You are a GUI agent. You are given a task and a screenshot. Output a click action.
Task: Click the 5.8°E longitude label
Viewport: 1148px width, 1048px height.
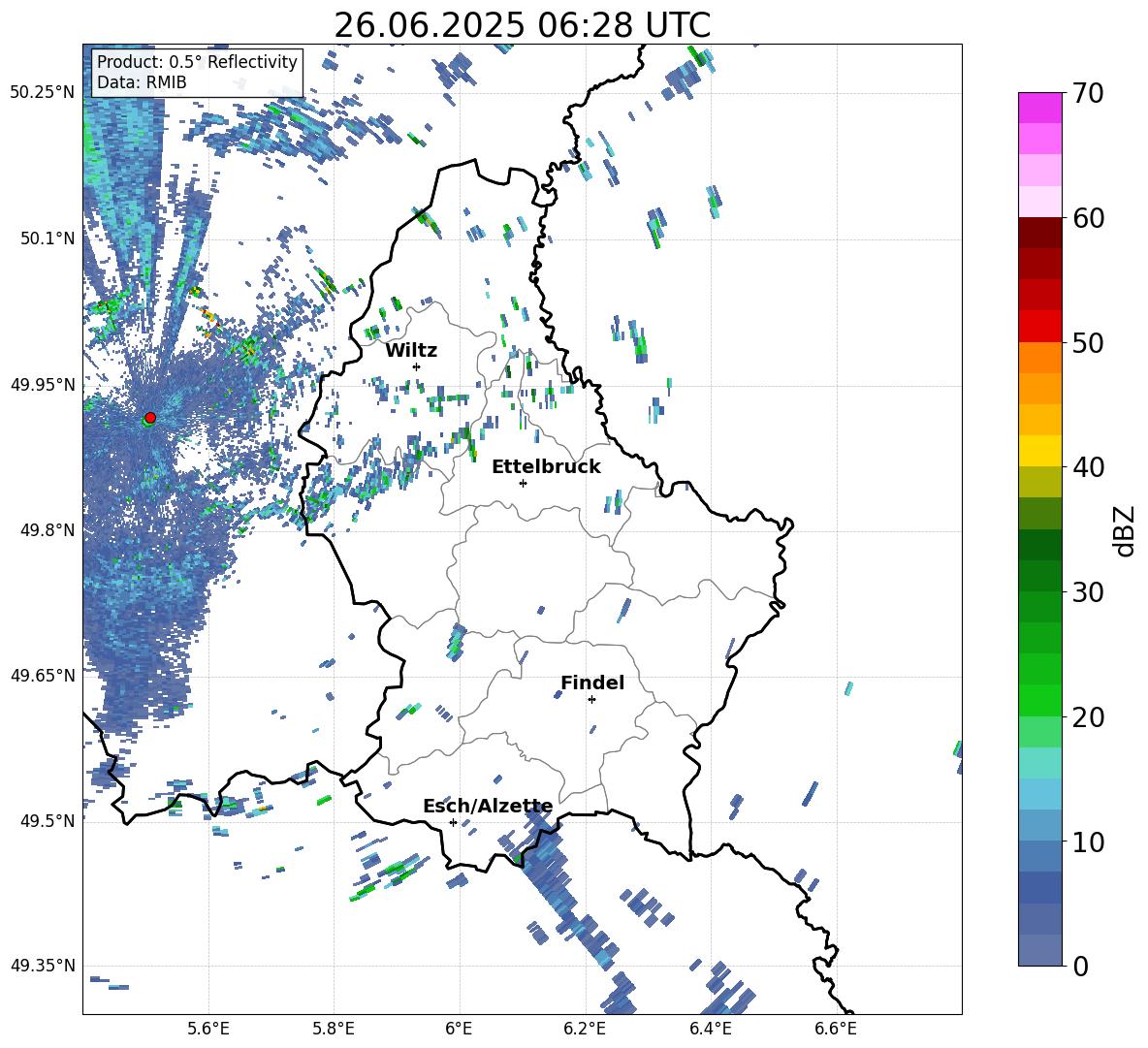(334, 1029)
